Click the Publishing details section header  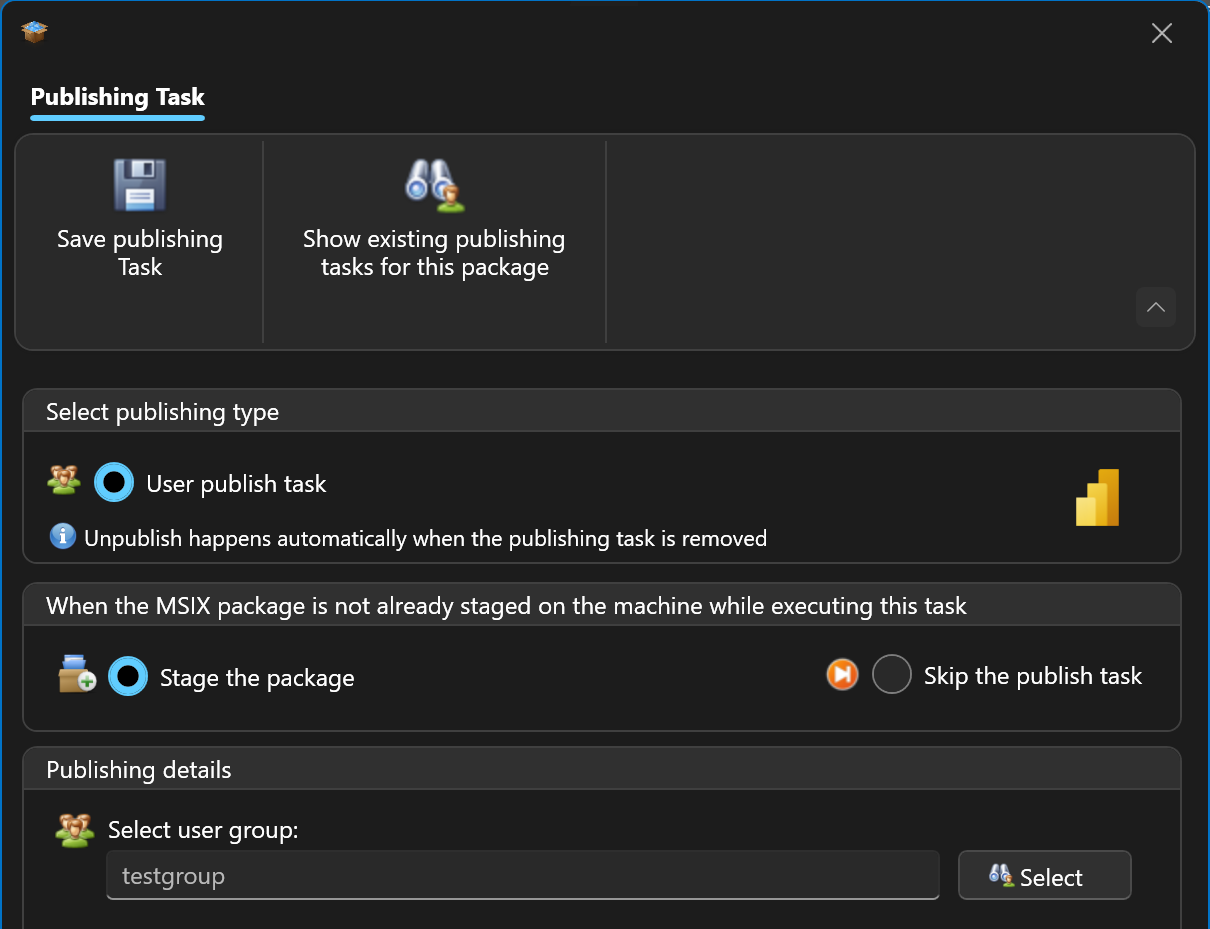pos(139,769)
